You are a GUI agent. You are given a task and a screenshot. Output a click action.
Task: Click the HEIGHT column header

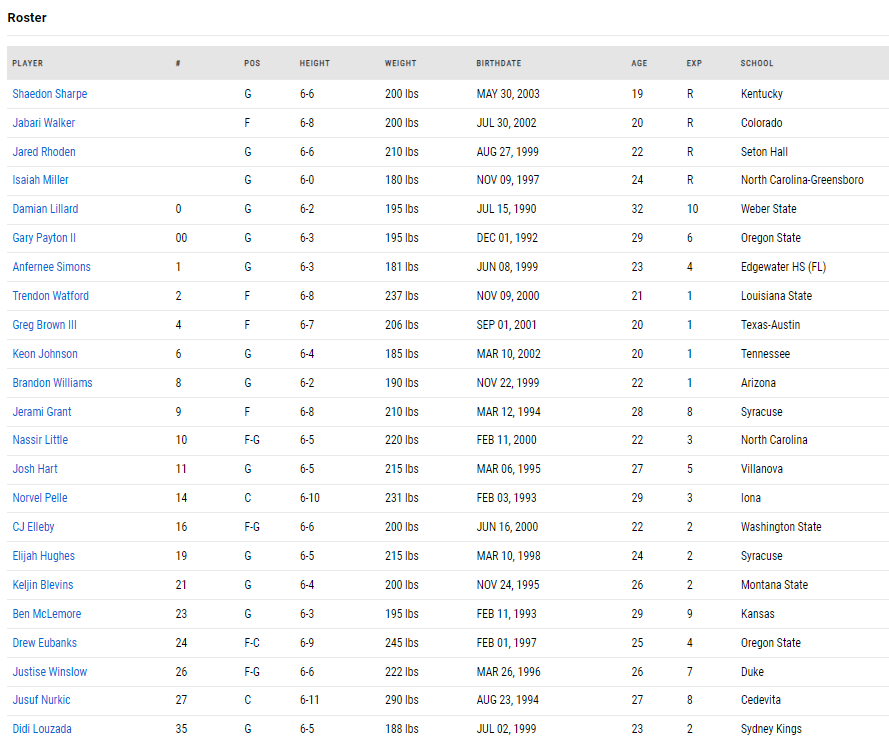(x=315, y=63)
